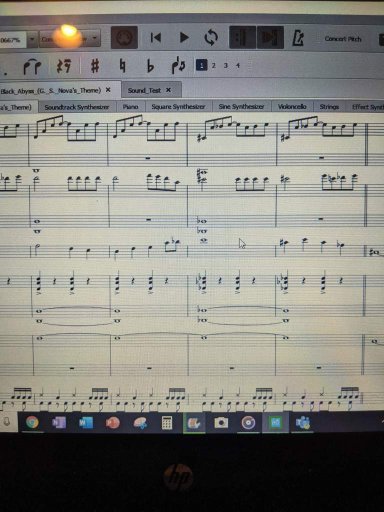Open the Violoncello part tab
Image resolution: width=384 pixels, height=512 pixels.
292,107
